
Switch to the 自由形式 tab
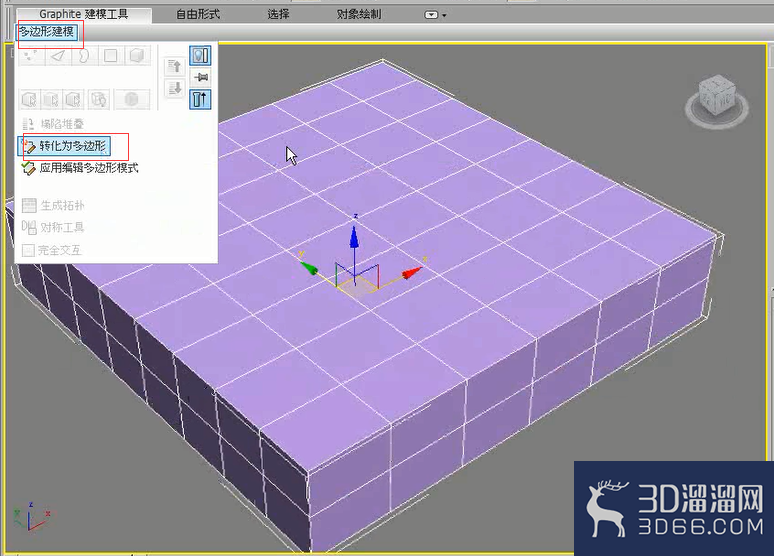tap(198, 14)
